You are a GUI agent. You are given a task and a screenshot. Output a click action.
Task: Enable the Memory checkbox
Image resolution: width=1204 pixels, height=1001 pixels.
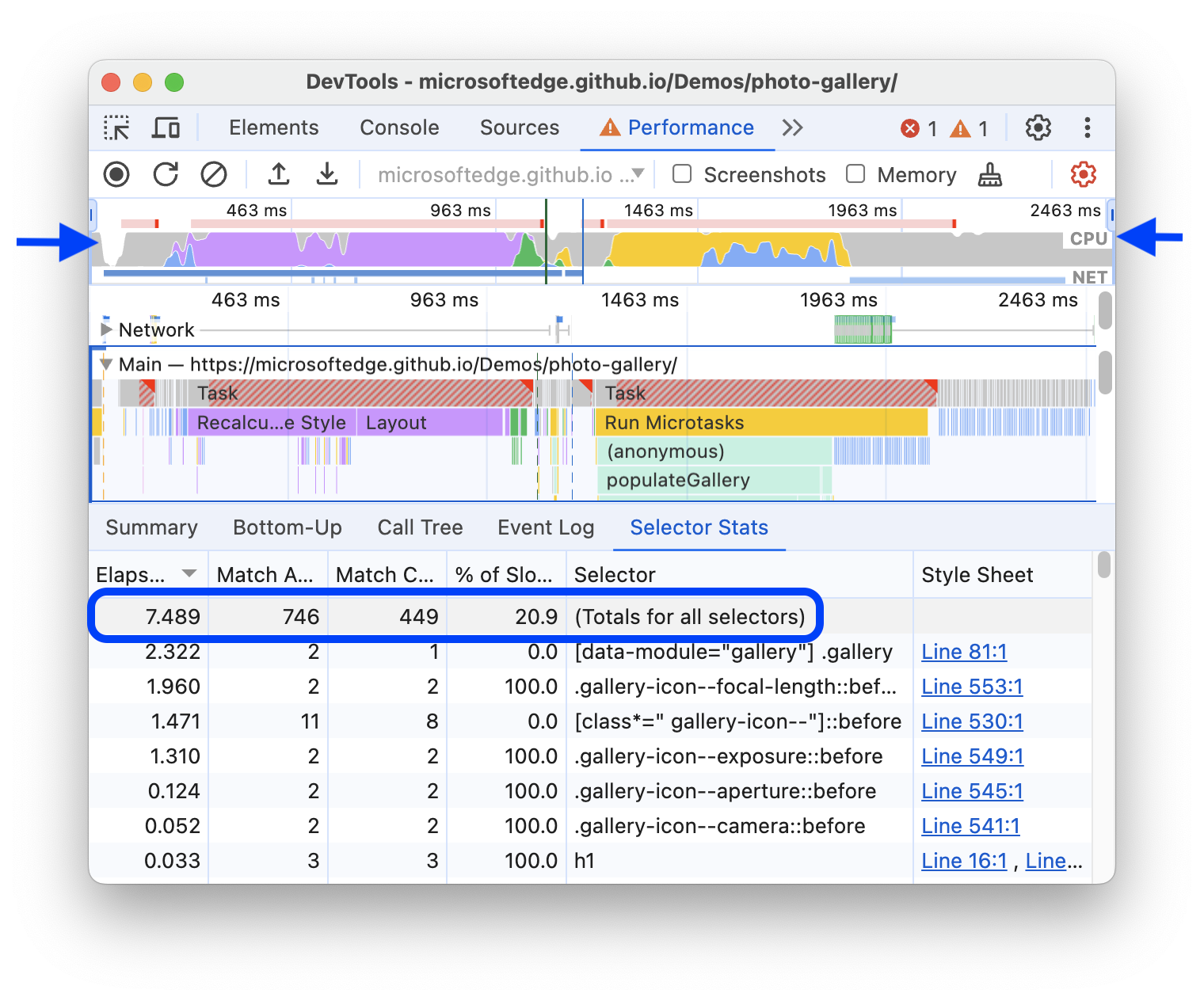coord(855,174)
